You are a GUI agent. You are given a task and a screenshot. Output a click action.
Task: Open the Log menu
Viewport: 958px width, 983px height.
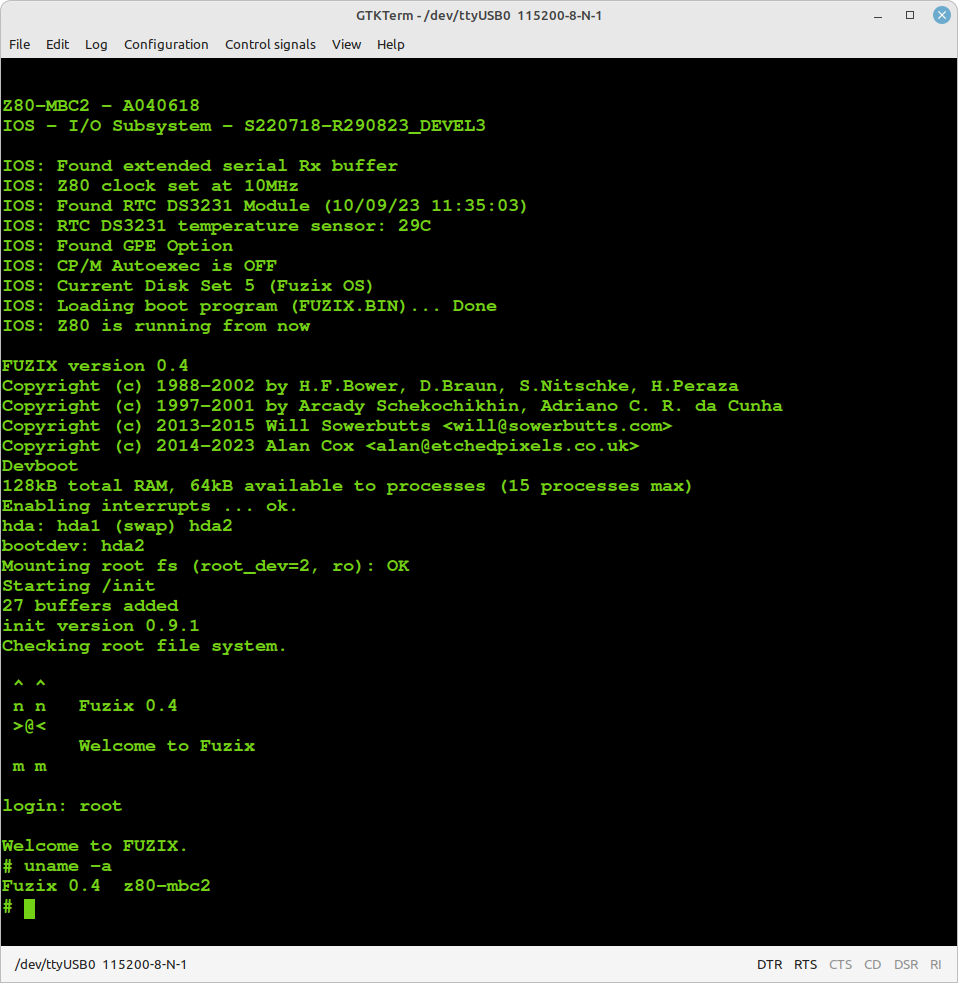pyautogui.click(x=96, y=44)
